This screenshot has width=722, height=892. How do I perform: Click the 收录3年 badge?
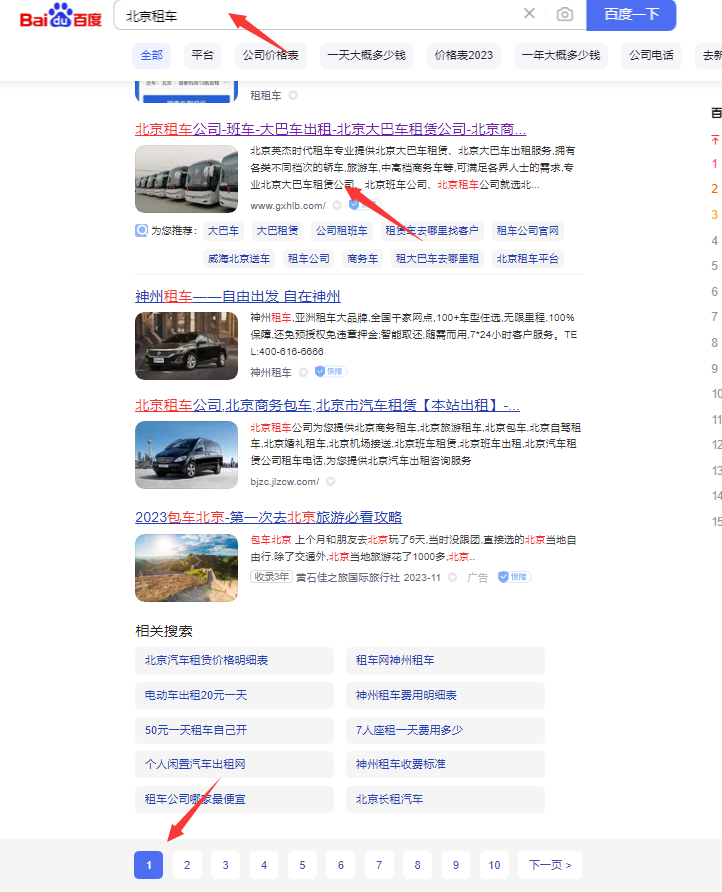tap(271, 577)
